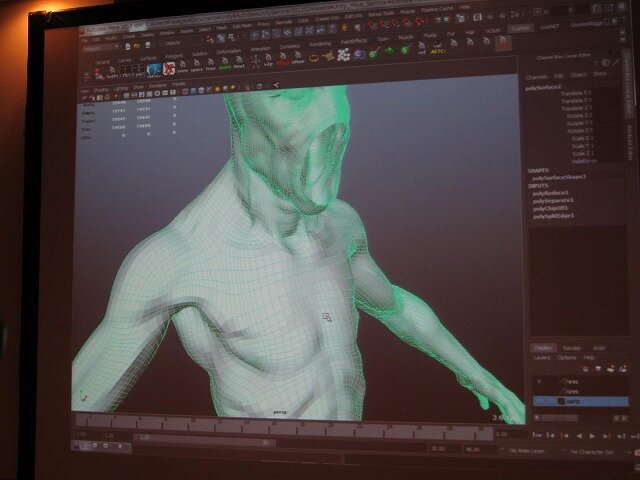
Task: Click the green-labeled 'AnIm' shelf script icon
Action: click(x=224, y=64)
